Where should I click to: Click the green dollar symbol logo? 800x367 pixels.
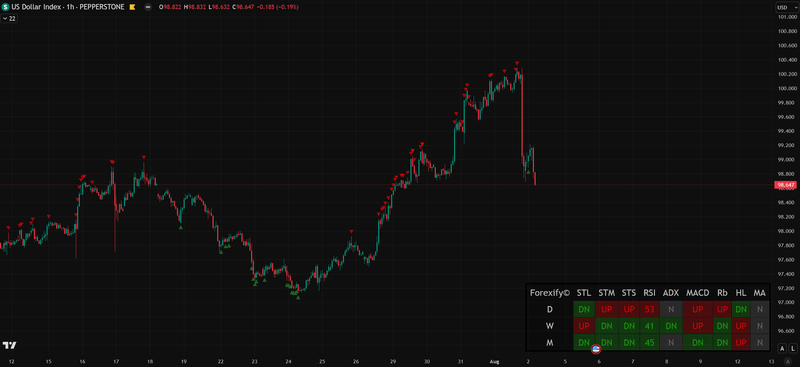pyautogui.click(x=6, y=7)
